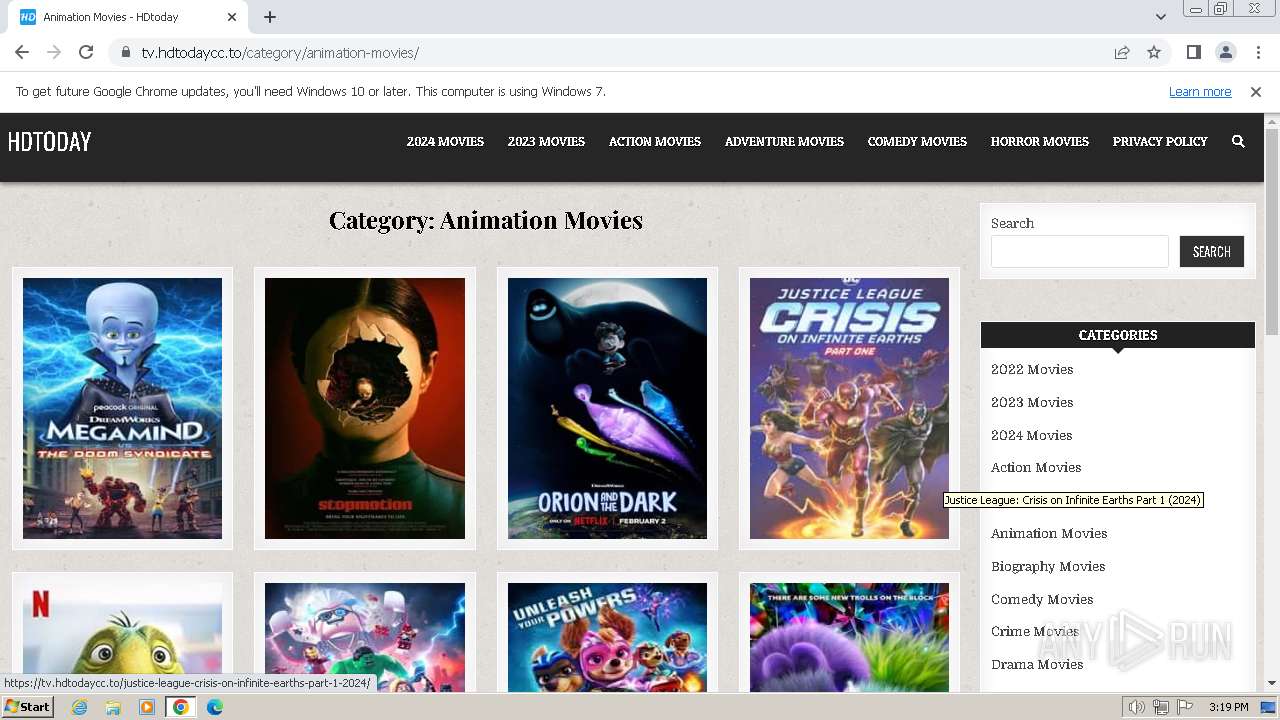Open the Chrome profile menu
Screen dimensions: 1280x720
(x=1226, y=52)
